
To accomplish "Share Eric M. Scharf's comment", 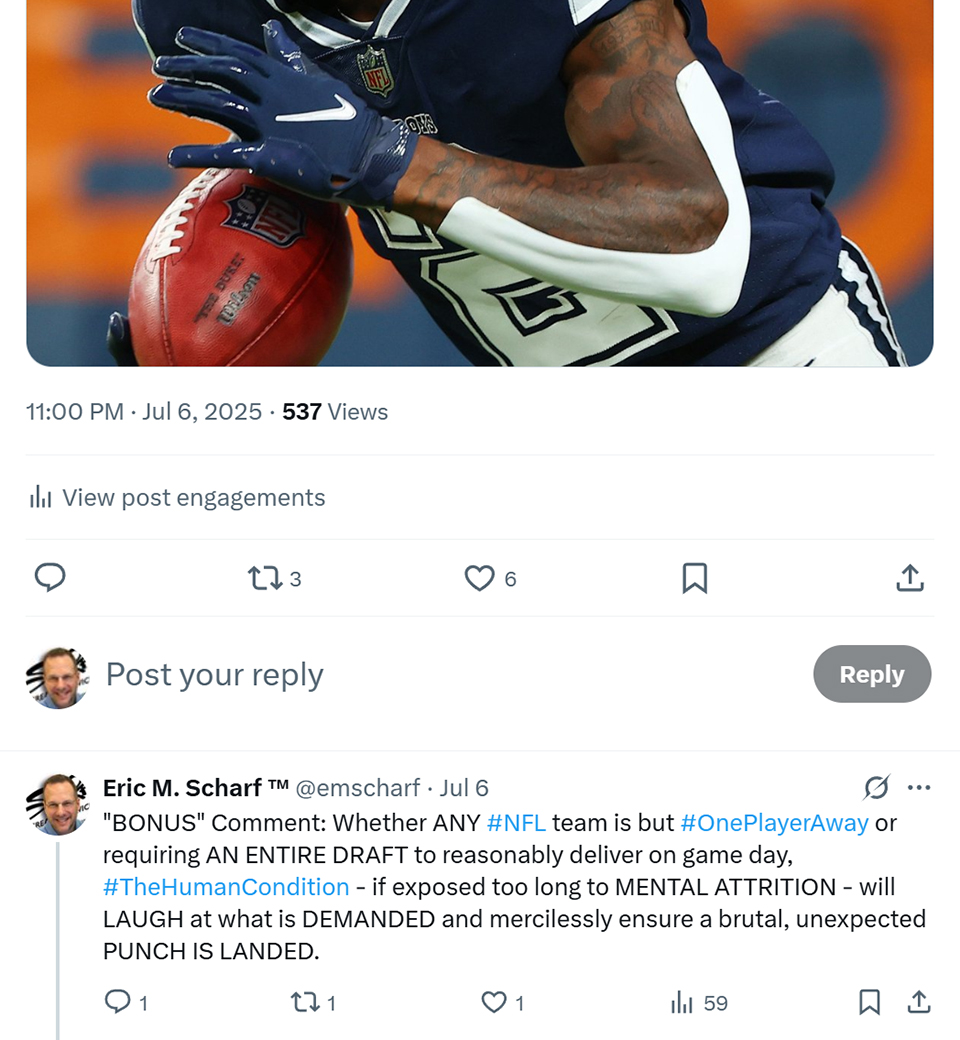I will pyautogui.click(x=918, y=1002).
